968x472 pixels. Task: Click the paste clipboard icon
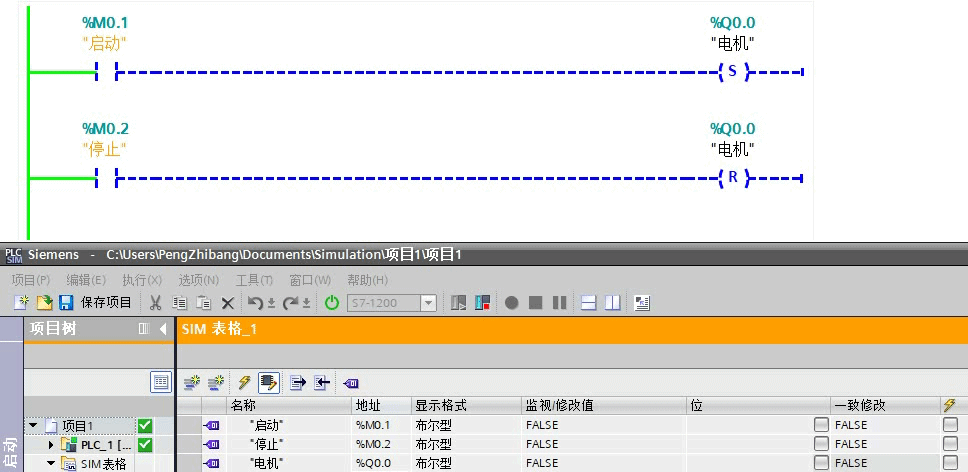[x=204, y=303]
